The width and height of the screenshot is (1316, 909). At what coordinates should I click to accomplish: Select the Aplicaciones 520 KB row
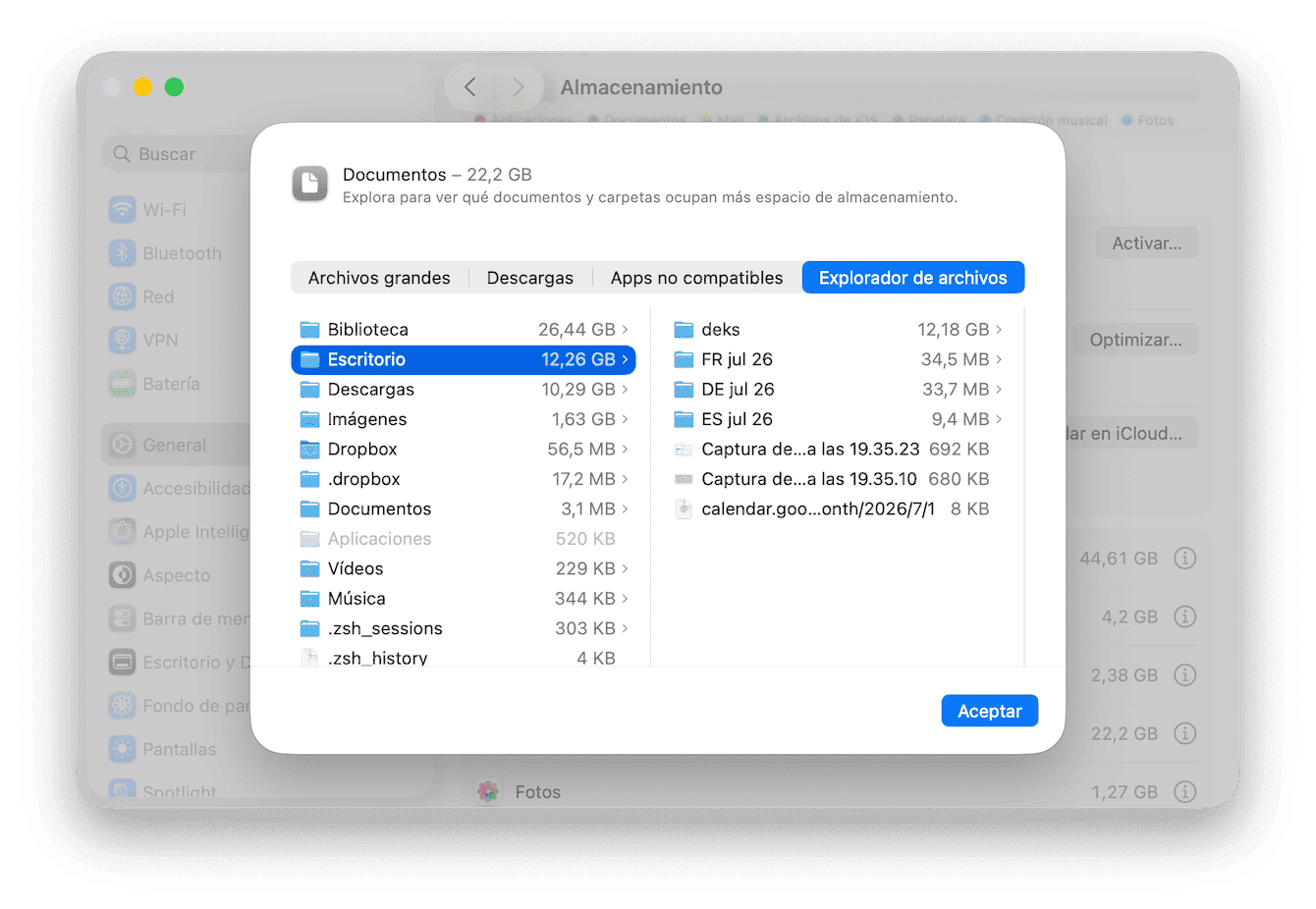[464, 539]
